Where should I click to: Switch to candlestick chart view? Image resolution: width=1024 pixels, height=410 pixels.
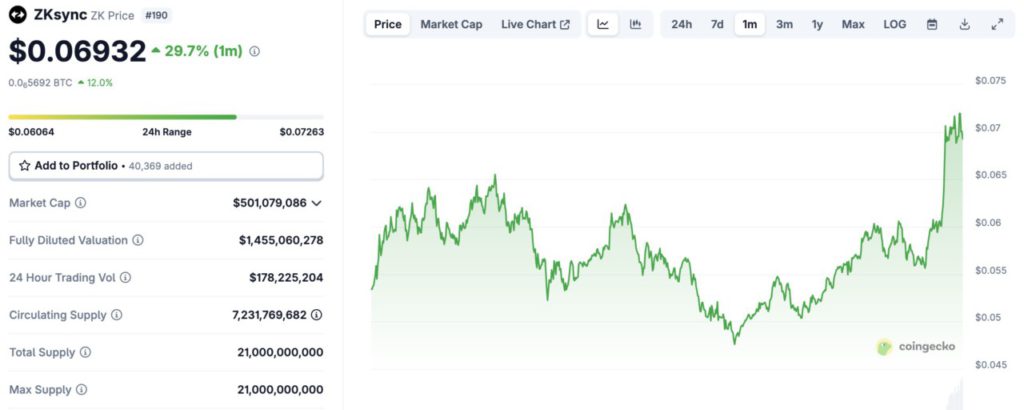pyautogui.click(x=635, y=24)
